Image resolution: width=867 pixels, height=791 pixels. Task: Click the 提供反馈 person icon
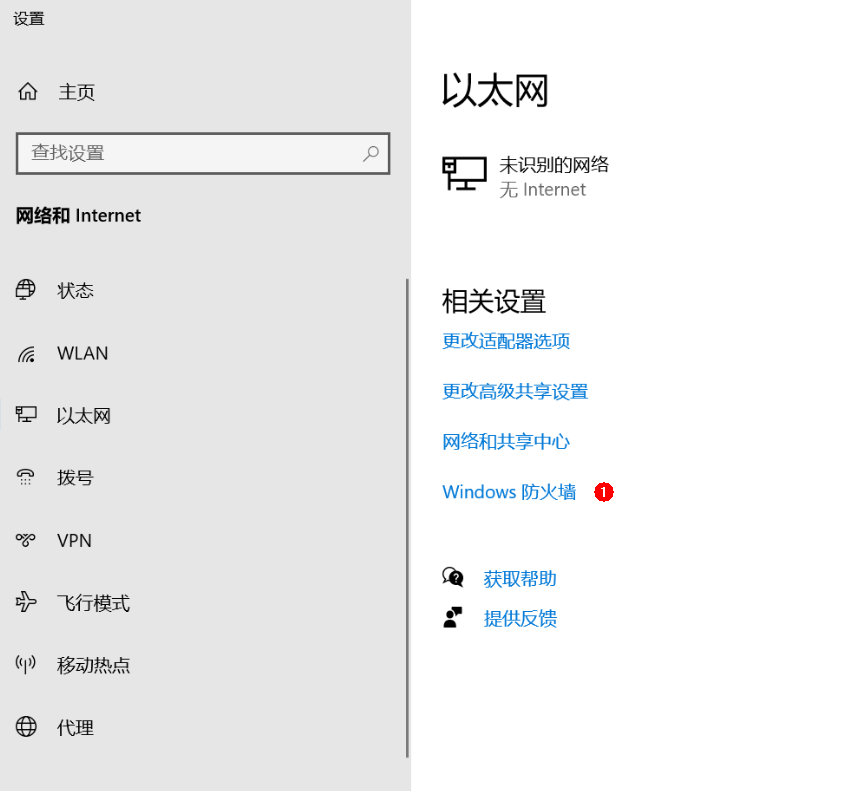(x=453, y=618)
